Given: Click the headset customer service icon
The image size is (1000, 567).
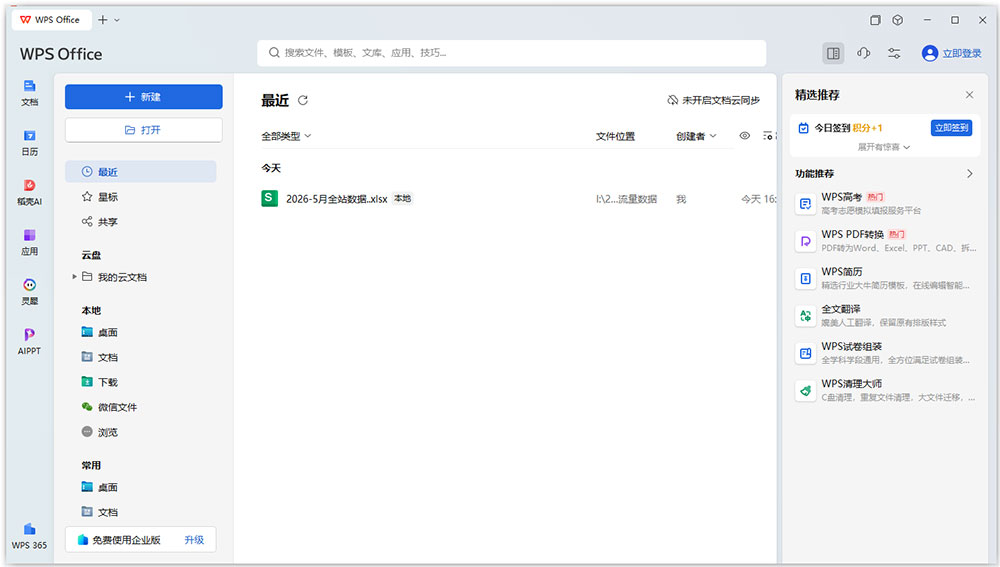Looking at the screenshot, I should click(864, 53).
